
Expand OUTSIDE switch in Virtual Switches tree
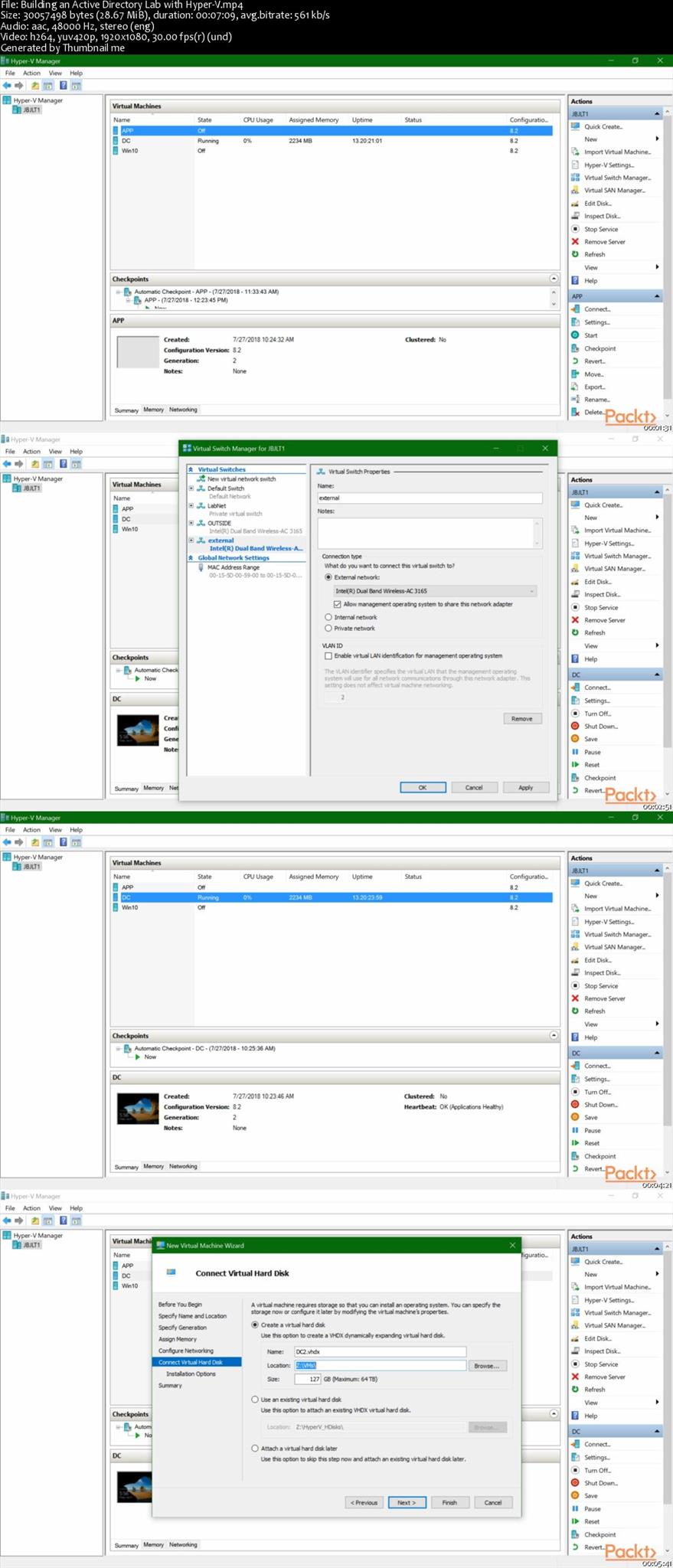click(x=191, y=524)
